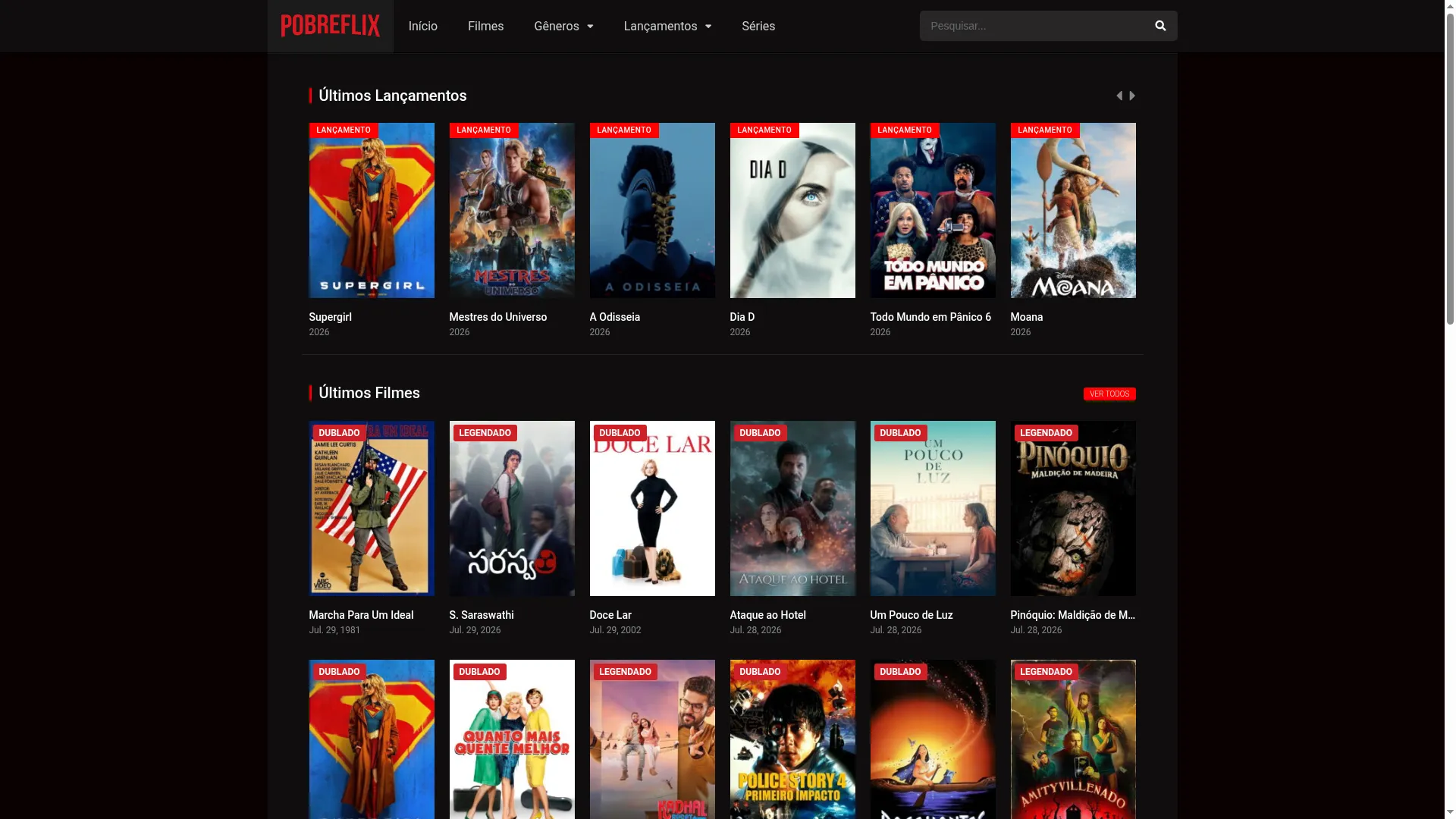Click the magnifying glass search icon

click(1160, 26)
